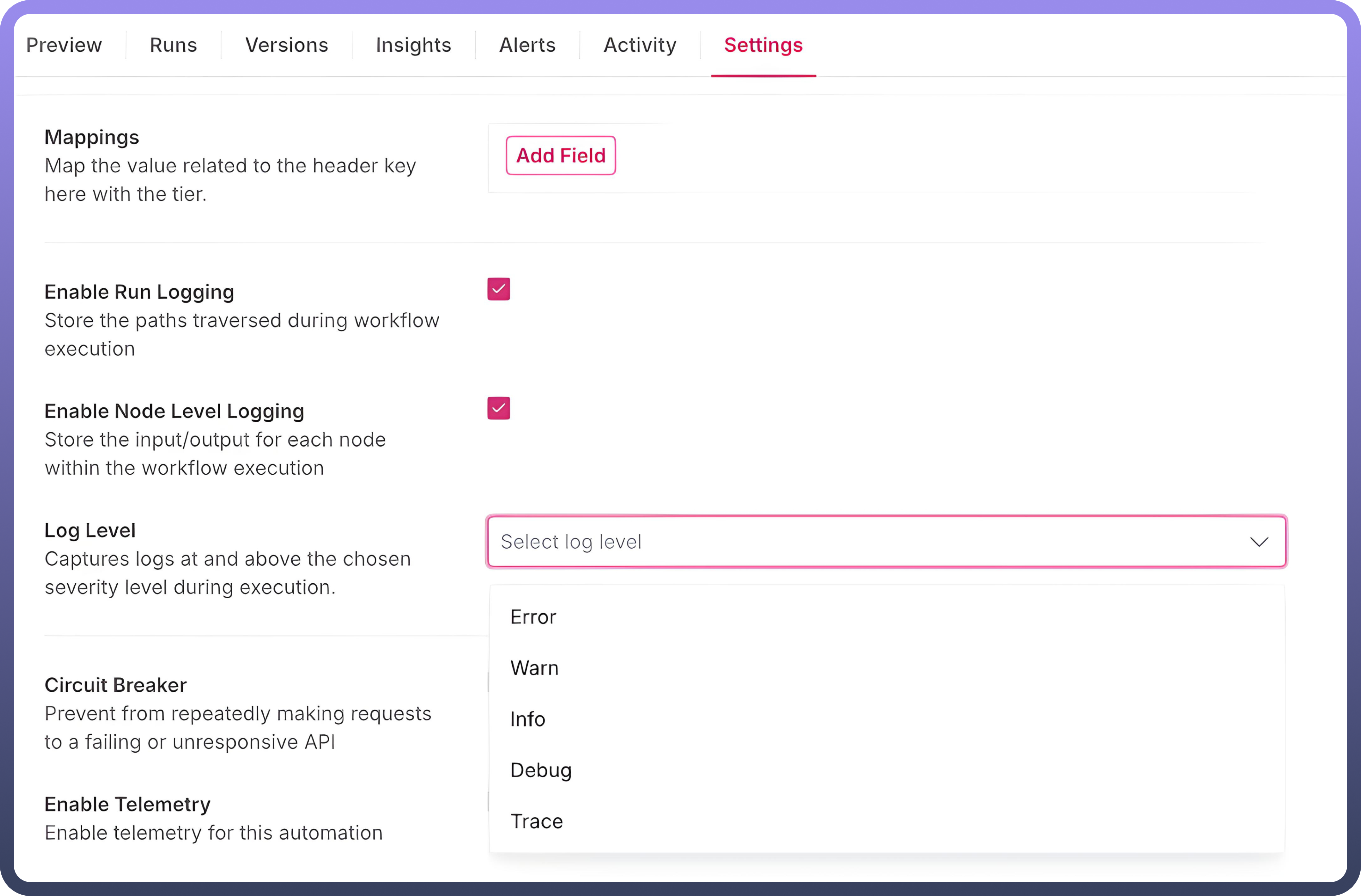The width and height of the screenshot is (1361, 896).
Task: Expand the log level chevron arrow
Action: 1259,542
